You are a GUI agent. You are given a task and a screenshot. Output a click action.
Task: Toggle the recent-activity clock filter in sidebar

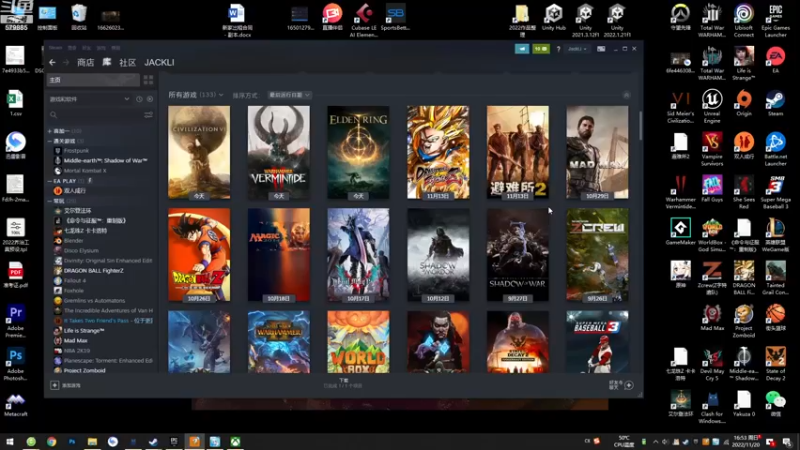click(x=139, y=99)
